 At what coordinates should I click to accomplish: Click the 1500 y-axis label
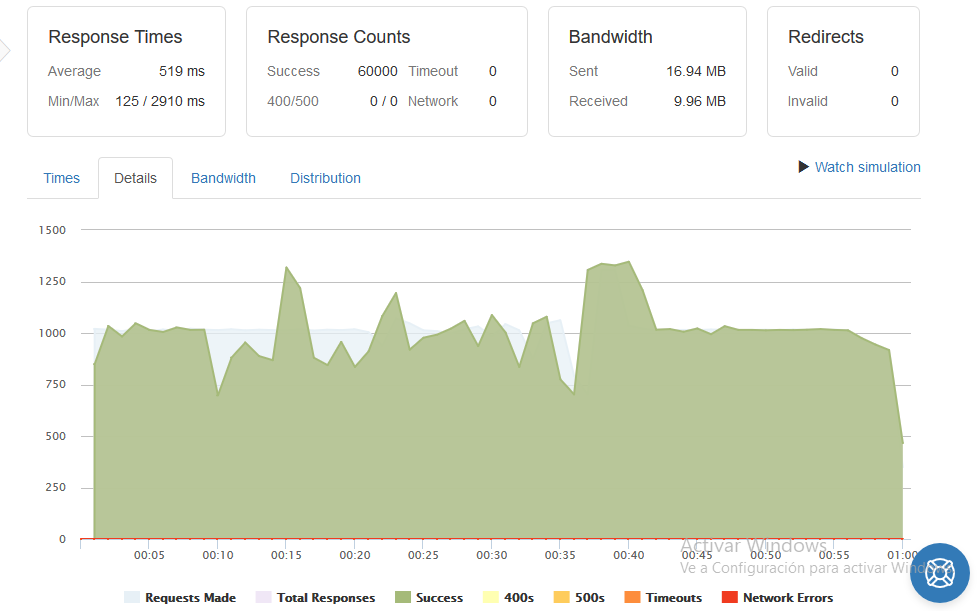(52, 230)
